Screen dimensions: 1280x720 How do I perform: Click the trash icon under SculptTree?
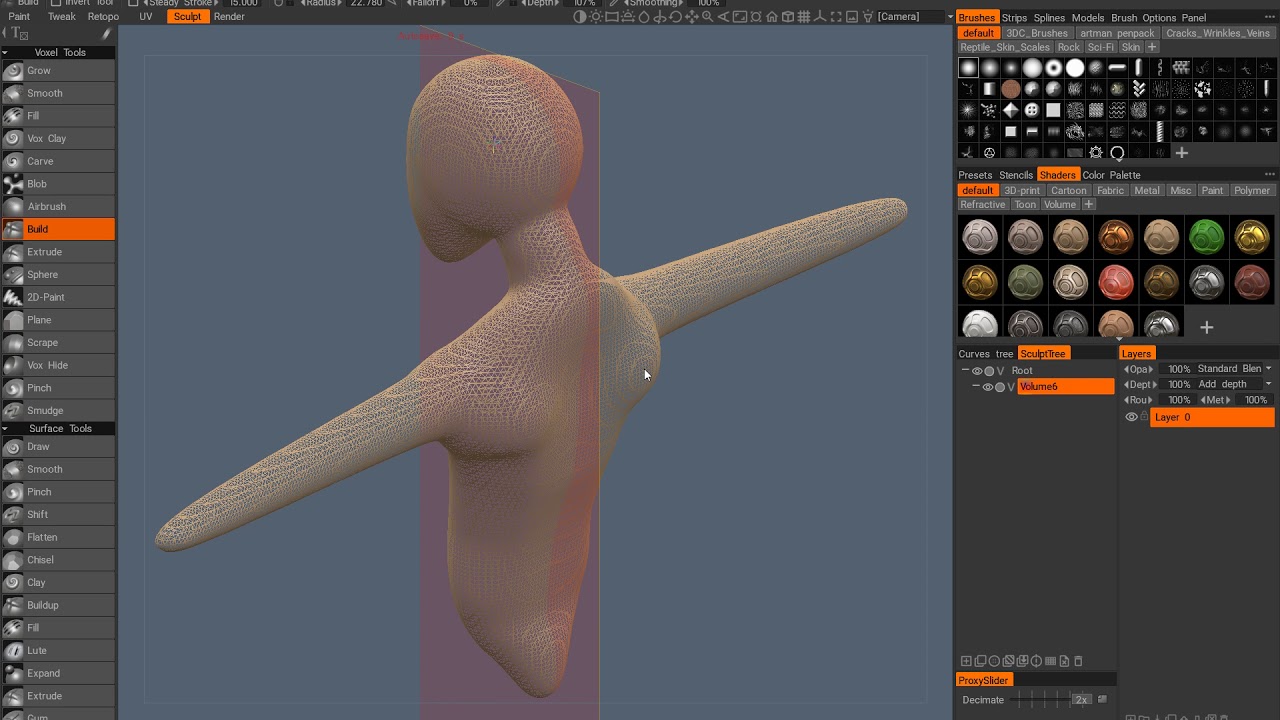[x=1078, y=661]
